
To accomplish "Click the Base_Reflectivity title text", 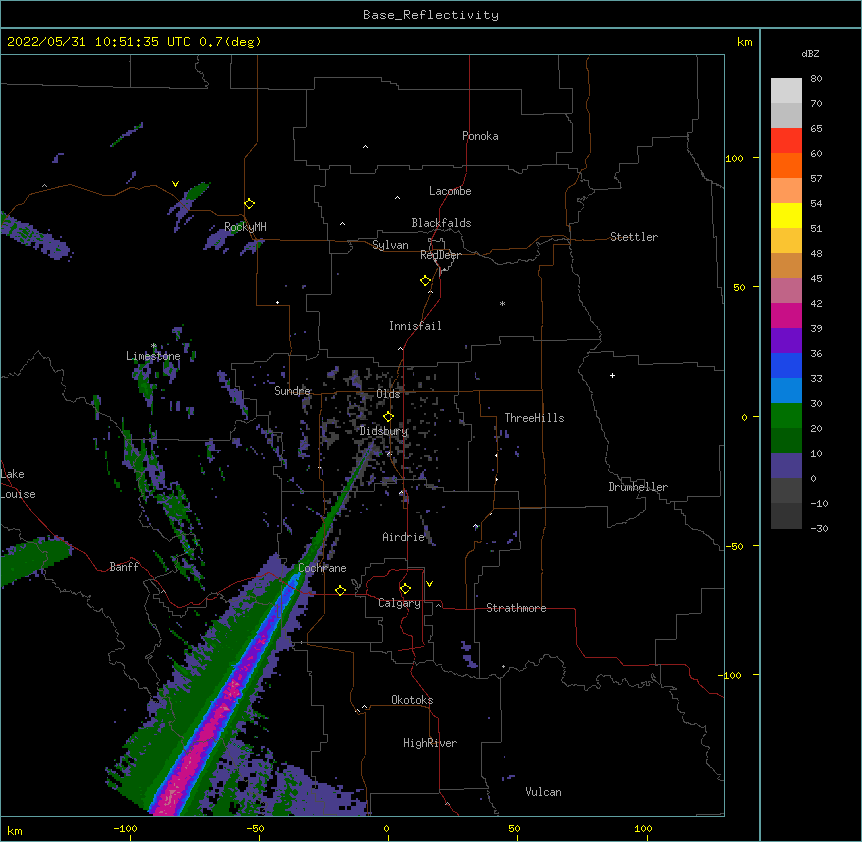I will [431, 15].
